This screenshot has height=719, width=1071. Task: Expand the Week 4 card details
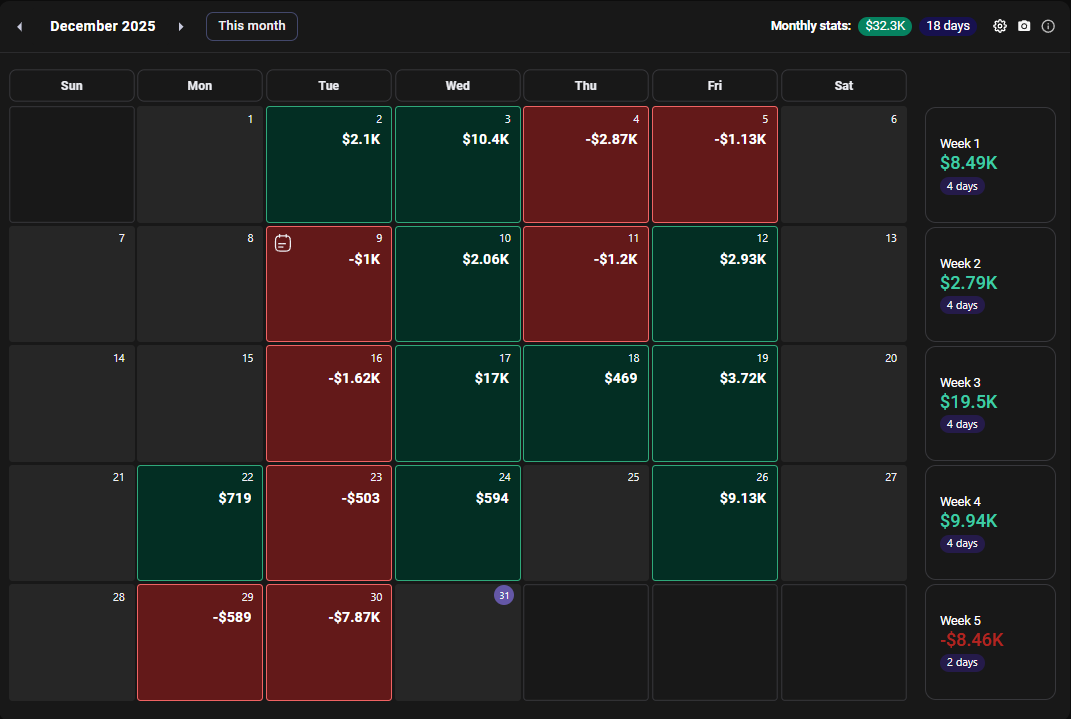click(989, 522)
